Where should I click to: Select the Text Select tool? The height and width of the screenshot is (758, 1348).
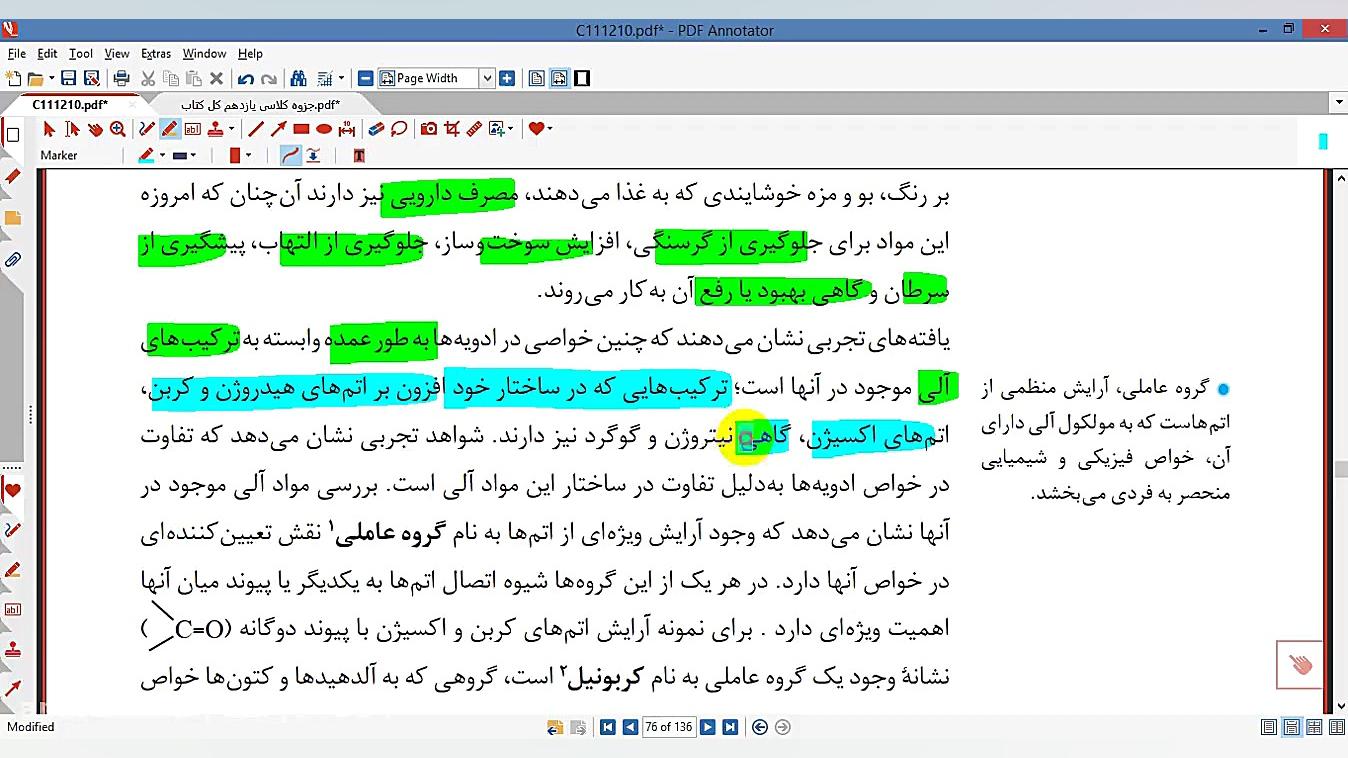tap(72, 129)
